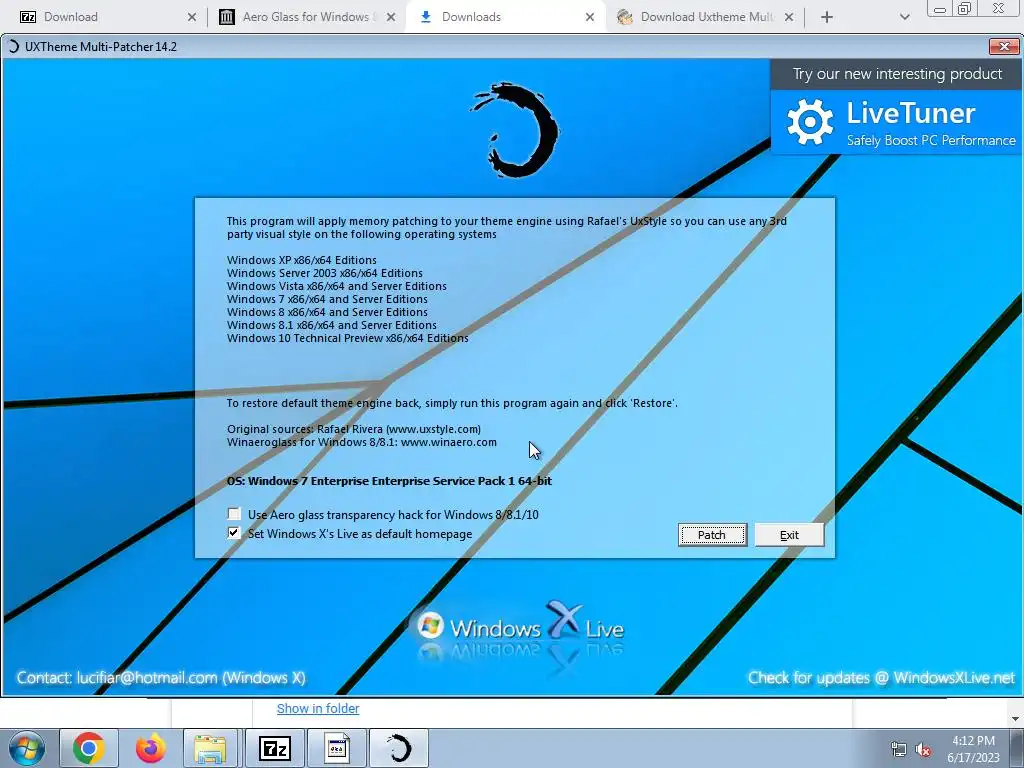Click the OS: Windows 7 Enterprise text
Screen dimensions: 1024x768
click(389, 481)
